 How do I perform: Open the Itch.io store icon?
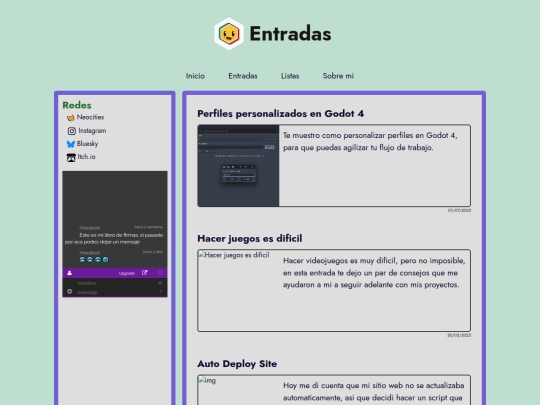point(71,157)
